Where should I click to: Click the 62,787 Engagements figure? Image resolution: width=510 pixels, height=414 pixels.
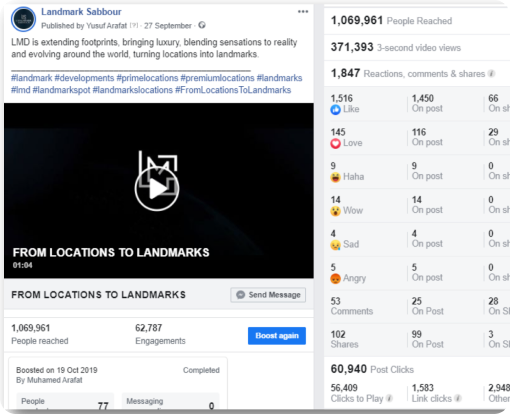(149, 328)
